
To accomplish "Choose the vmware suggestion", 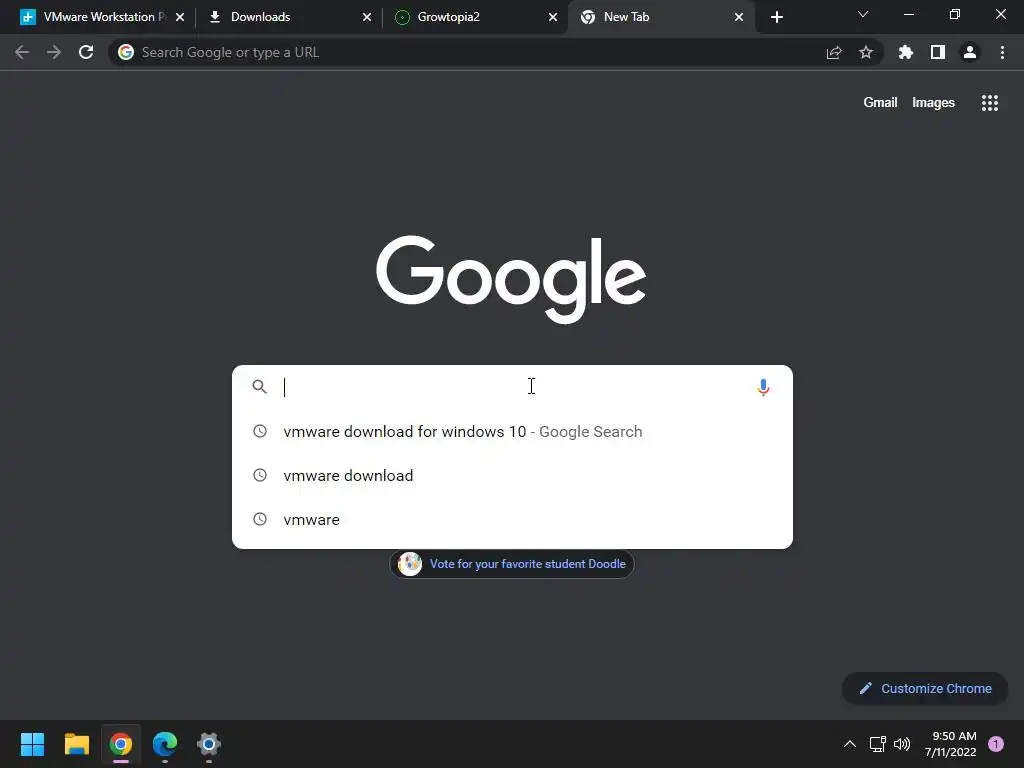I will coord(512,519).
